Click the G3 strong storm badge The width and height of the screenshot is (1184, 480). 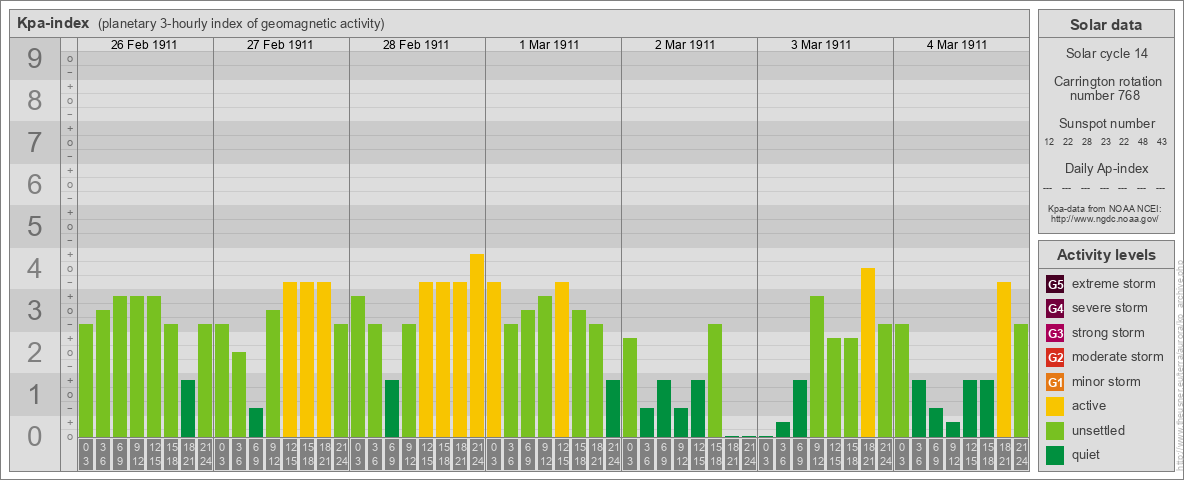click(x=1055, y=333)
